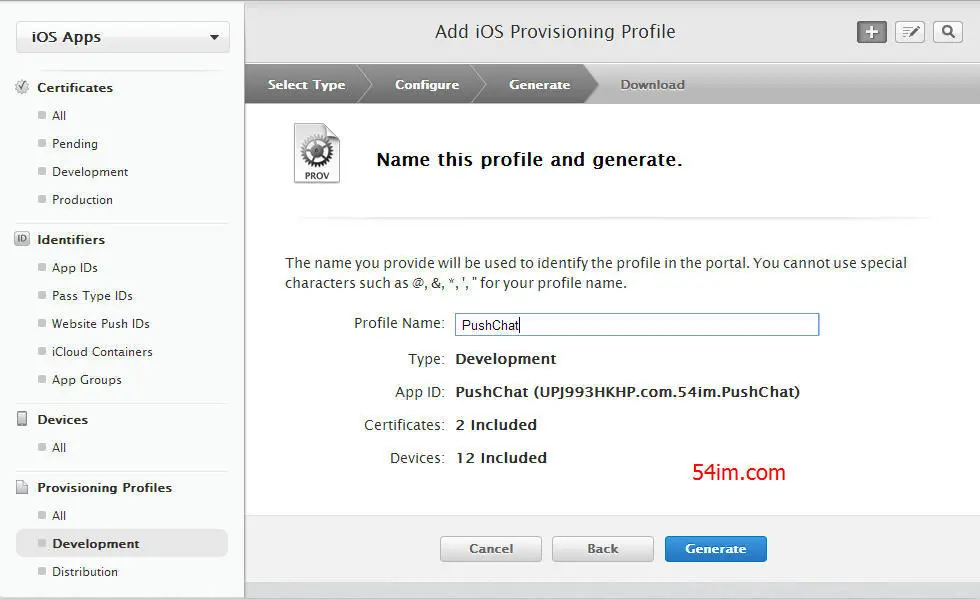Go to Configure step
This screenshot has height=599, width=980.
click(x=427, y=84)
